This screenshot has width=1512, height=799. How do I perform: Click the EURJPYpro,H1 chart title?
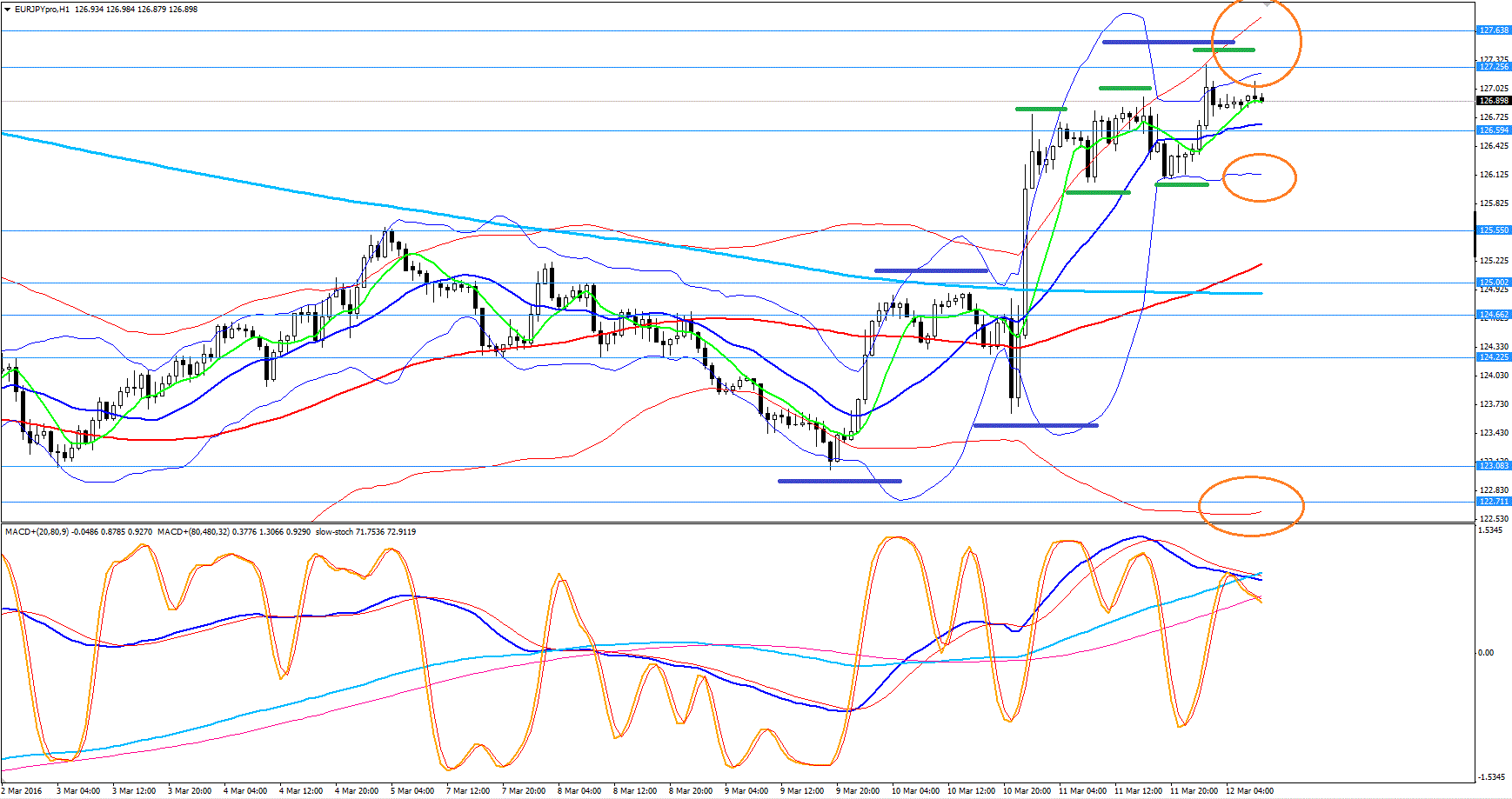(43, 10)
